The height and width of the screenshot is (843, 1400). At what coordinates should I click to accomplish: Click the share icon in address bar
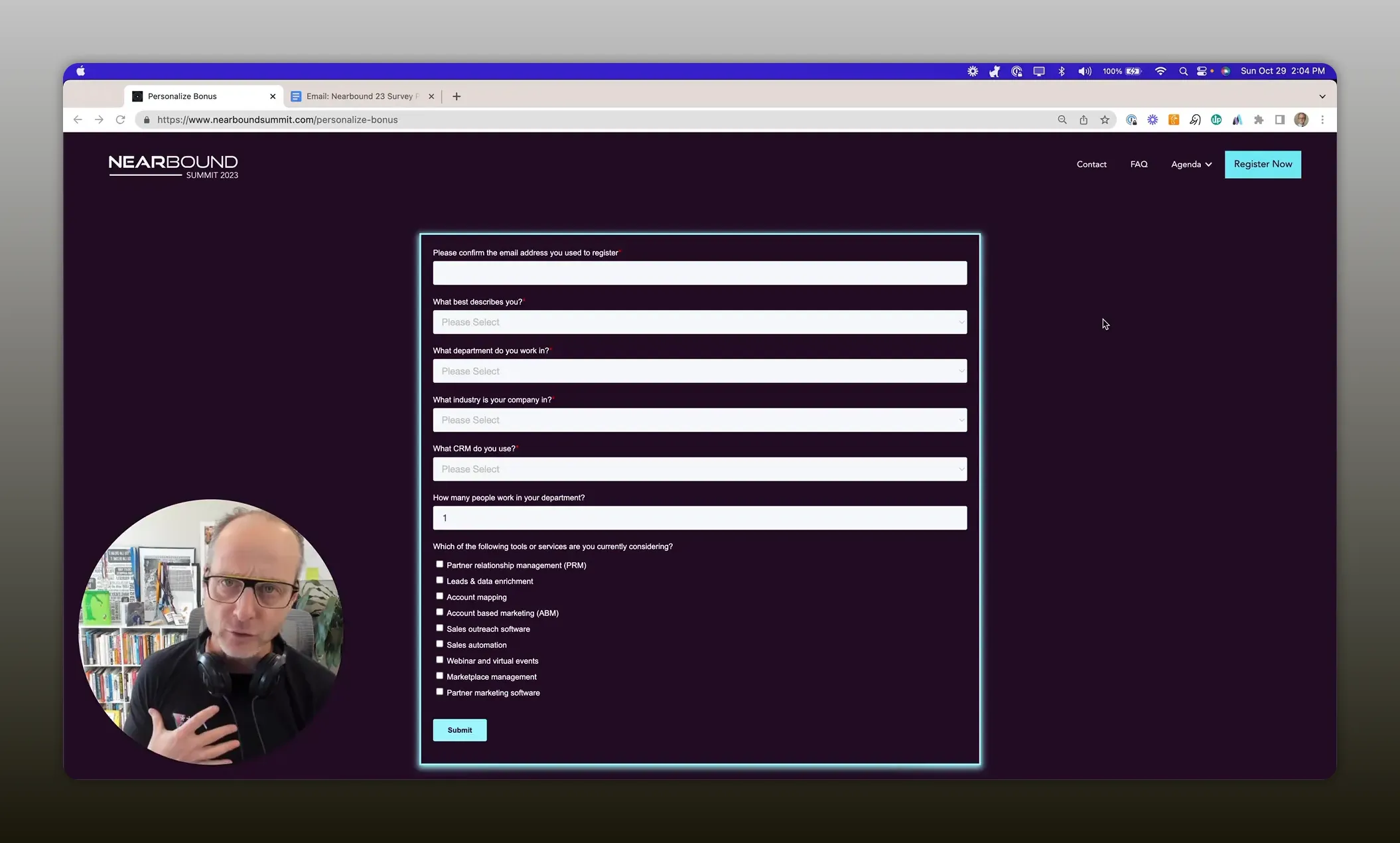(1084, 119)
